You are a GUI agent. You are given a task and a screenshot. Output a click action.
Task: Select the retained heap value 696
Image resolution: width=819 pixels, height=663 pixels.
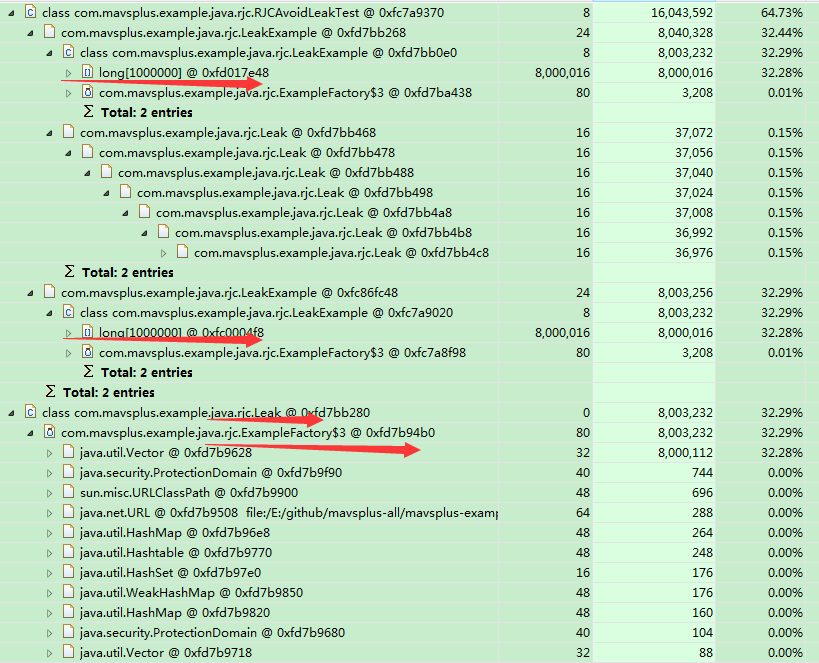coord(702,492)
